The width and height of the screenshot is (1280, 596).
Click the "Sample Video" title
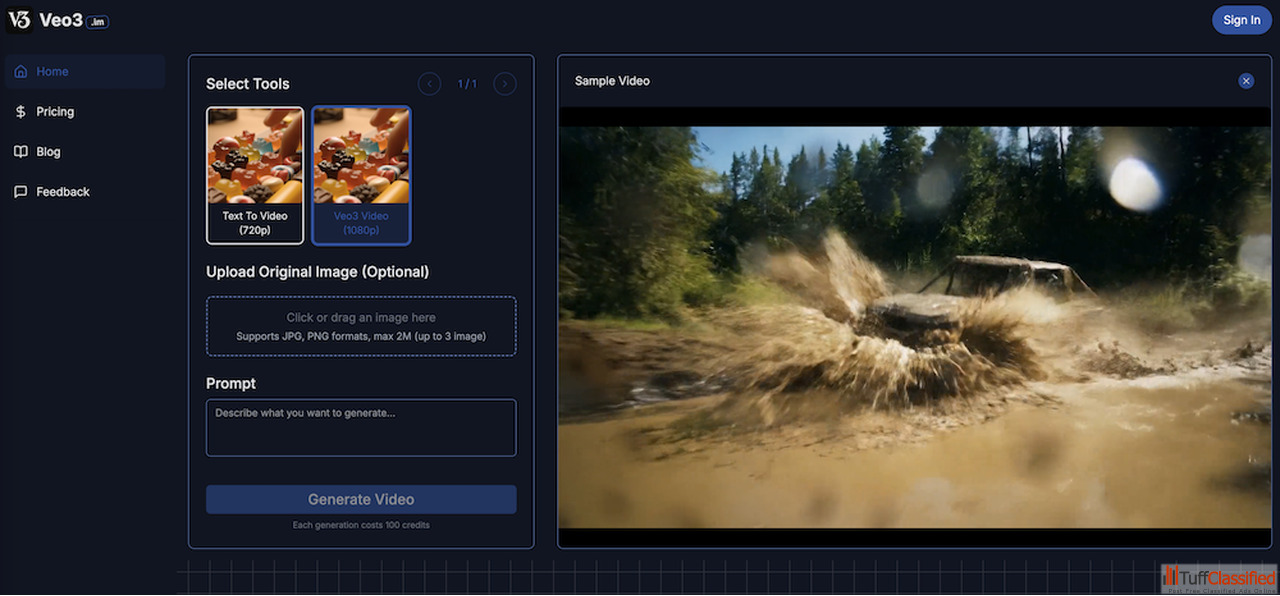pyautogui.click(x=612, y=81)
